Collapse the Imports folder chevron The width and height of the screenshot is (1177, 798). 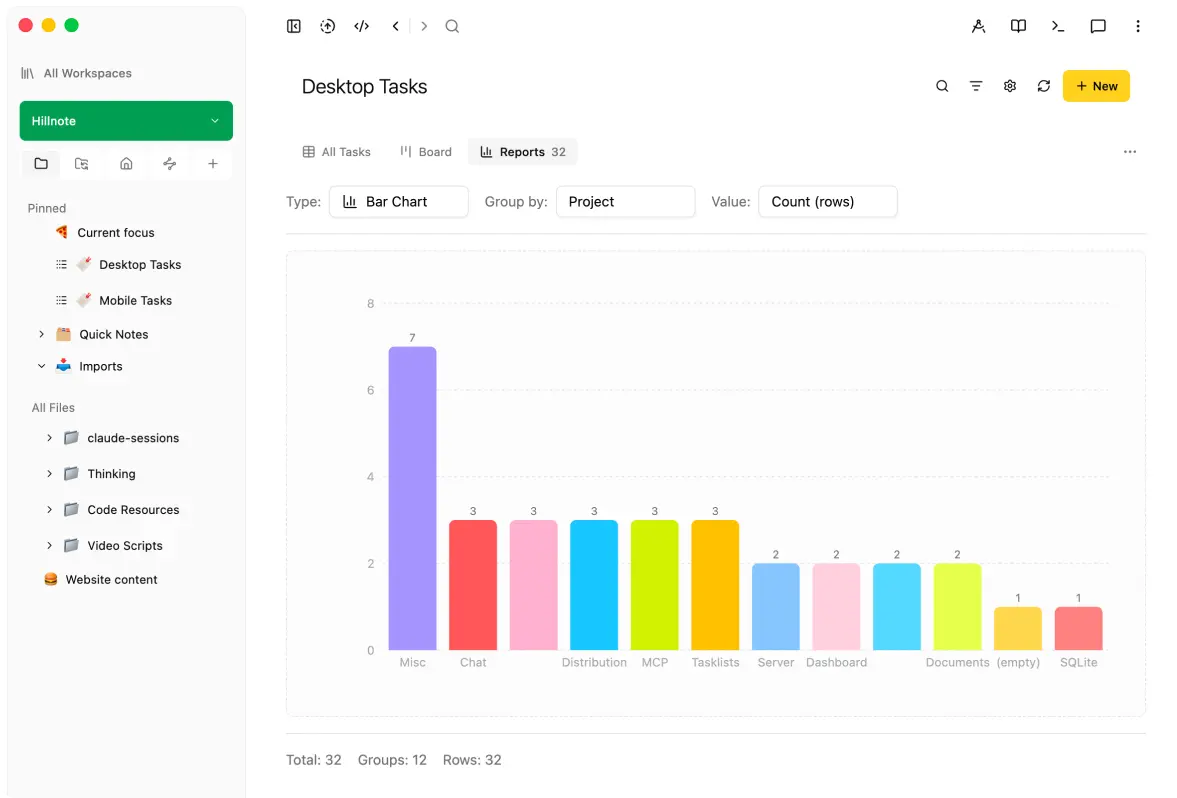pyautogui.click(x=41, y=366)
